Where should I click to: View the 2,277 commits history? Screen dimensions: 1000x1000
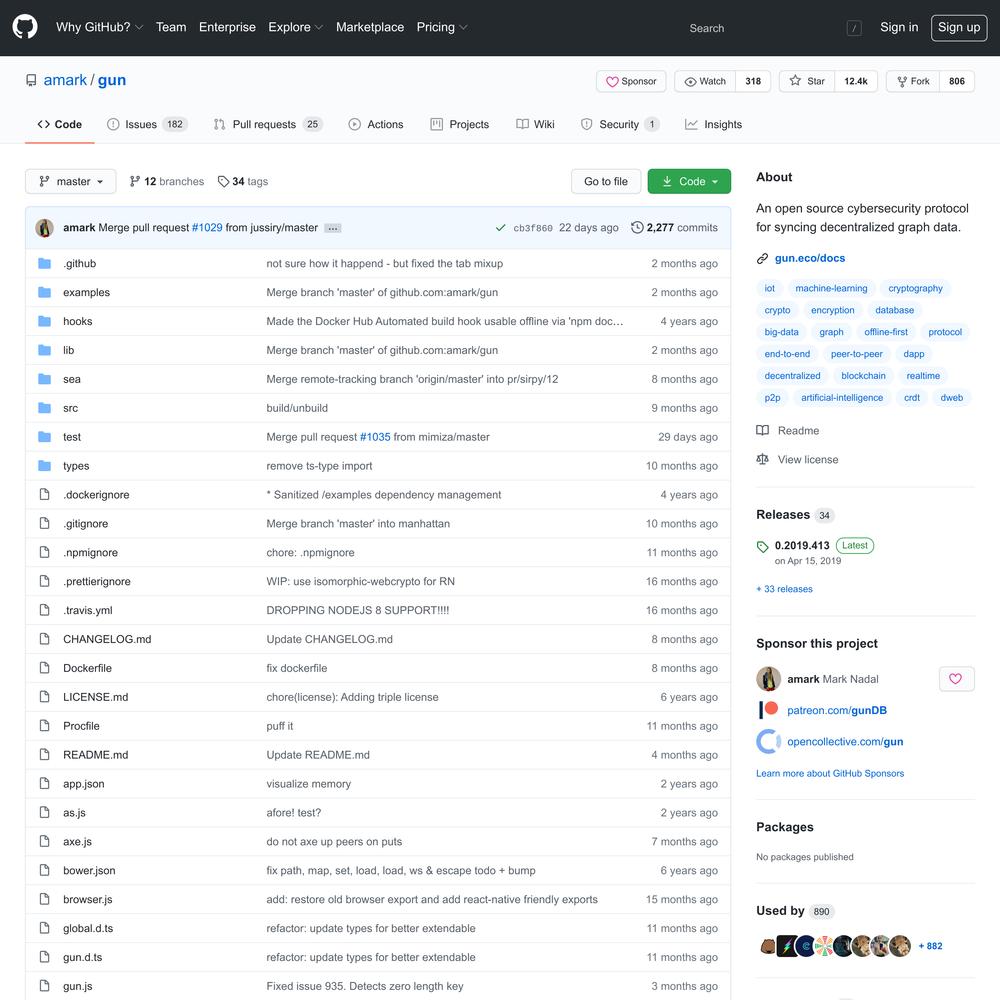pos(675,228)
